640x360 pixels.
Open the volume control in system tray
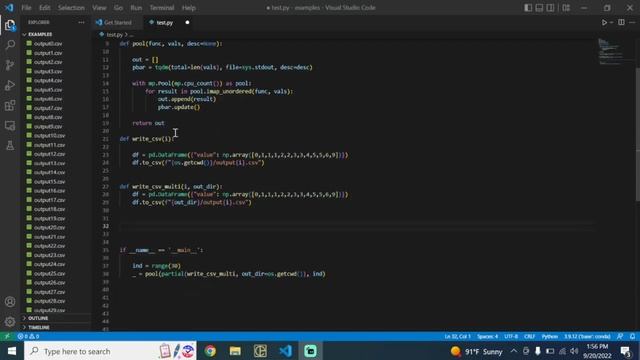574,351
